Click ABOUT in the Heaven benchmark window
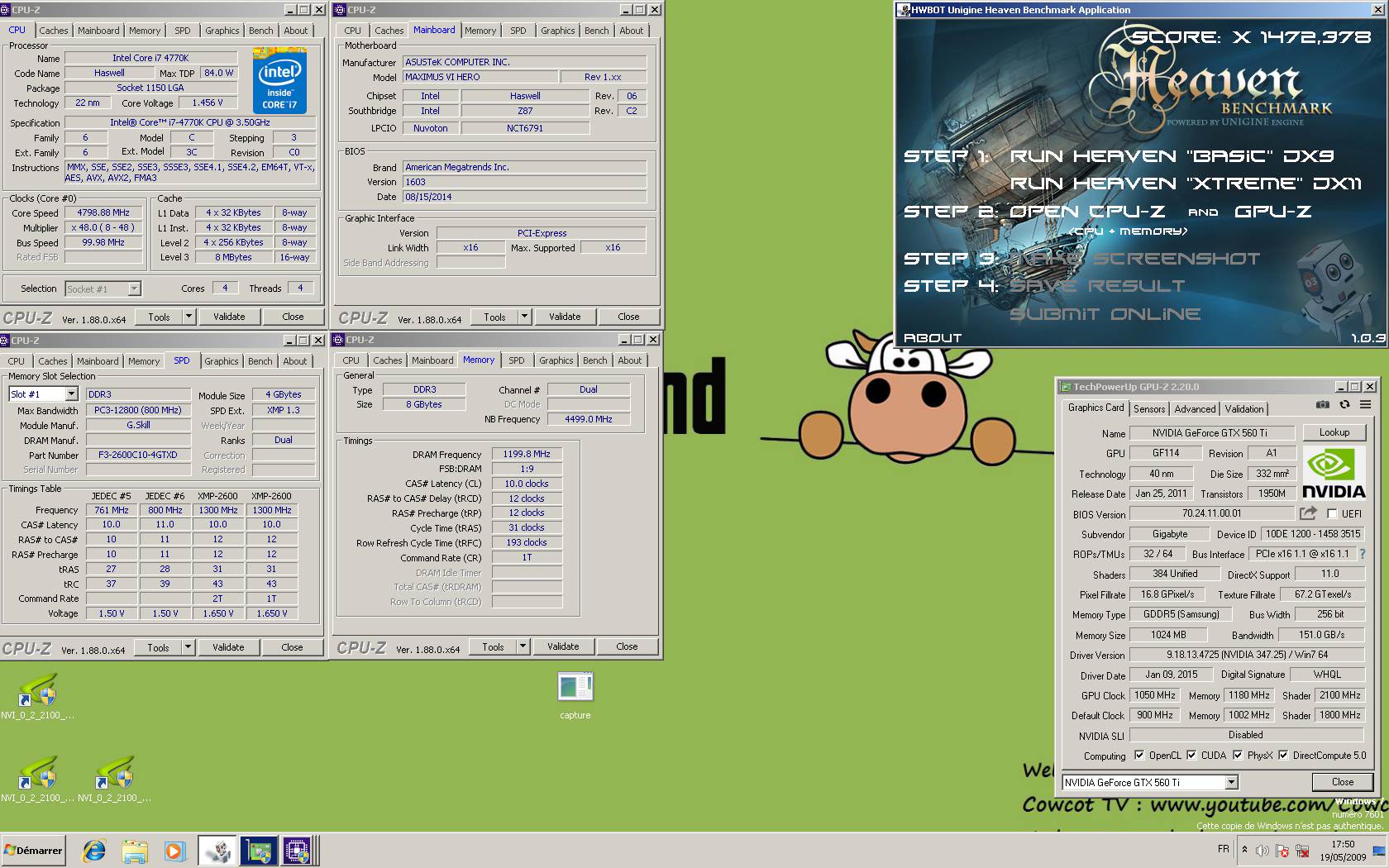 pyautogui.click(x=933, y=337)
